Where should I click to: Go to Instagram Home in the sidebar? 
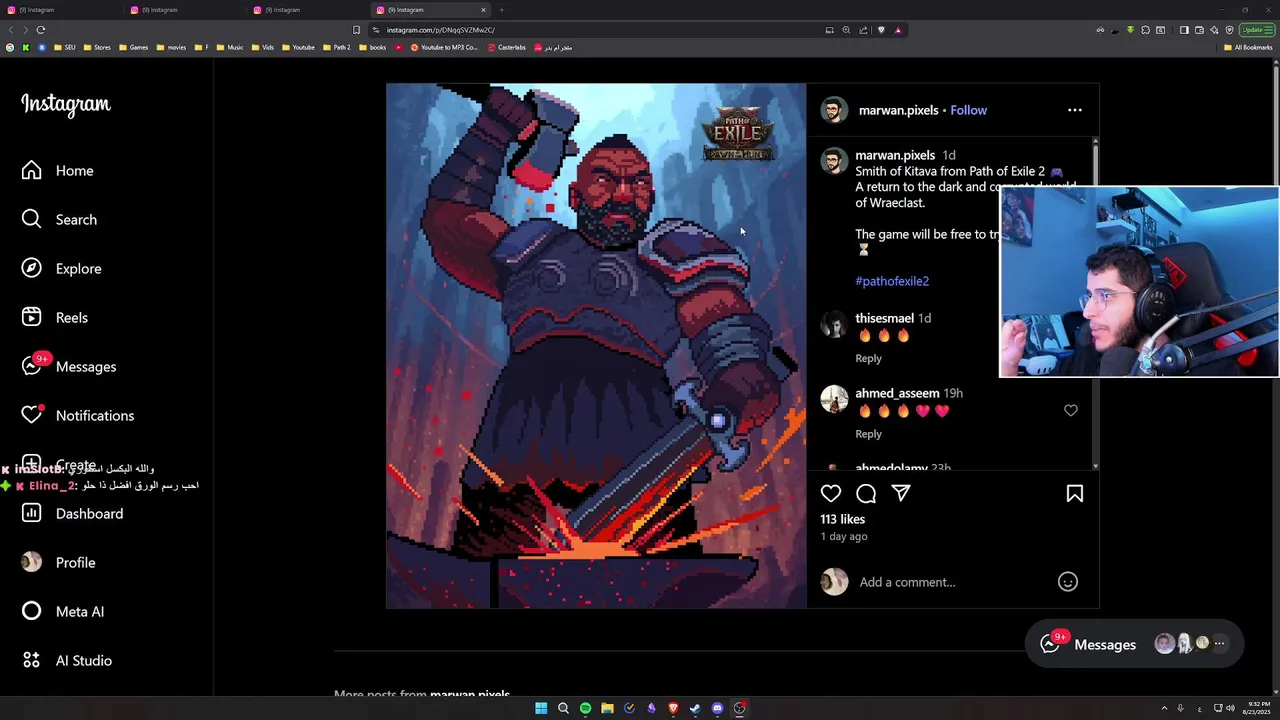pyautogui.click(x=57, y=171)
